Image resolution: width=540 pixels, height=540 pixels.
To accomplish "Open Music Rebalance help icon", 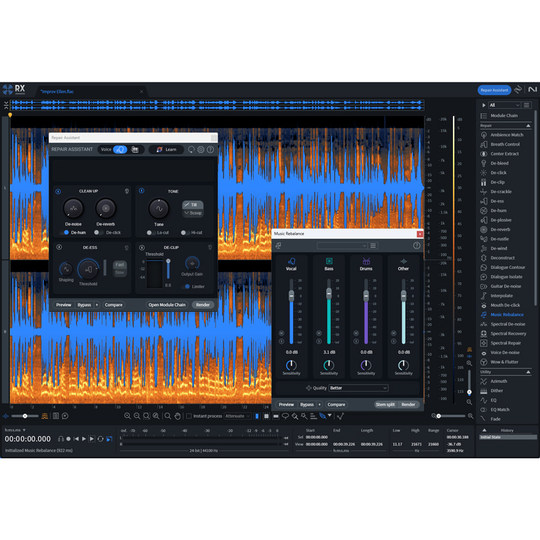I will pos(416,245).
